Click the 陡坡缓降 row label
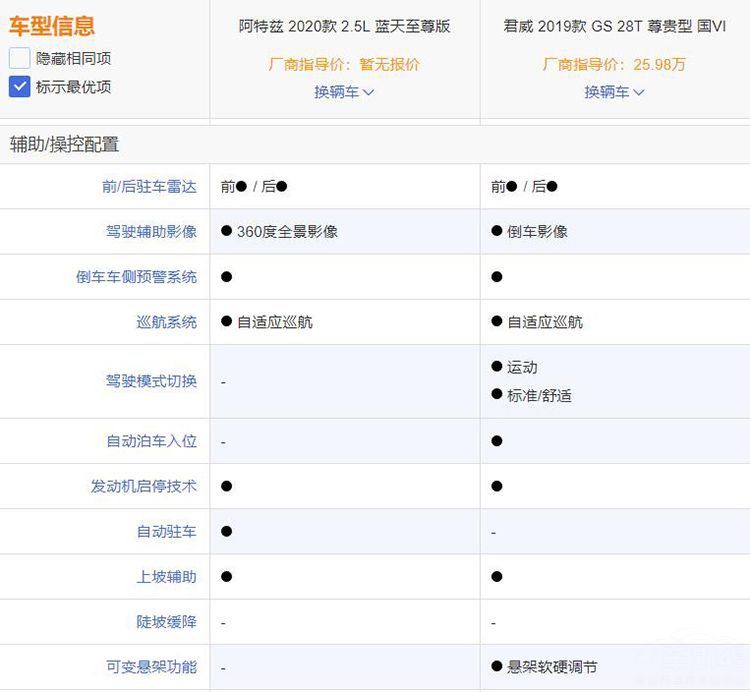This screenshot has height=692, width=750. pos(166,622)
